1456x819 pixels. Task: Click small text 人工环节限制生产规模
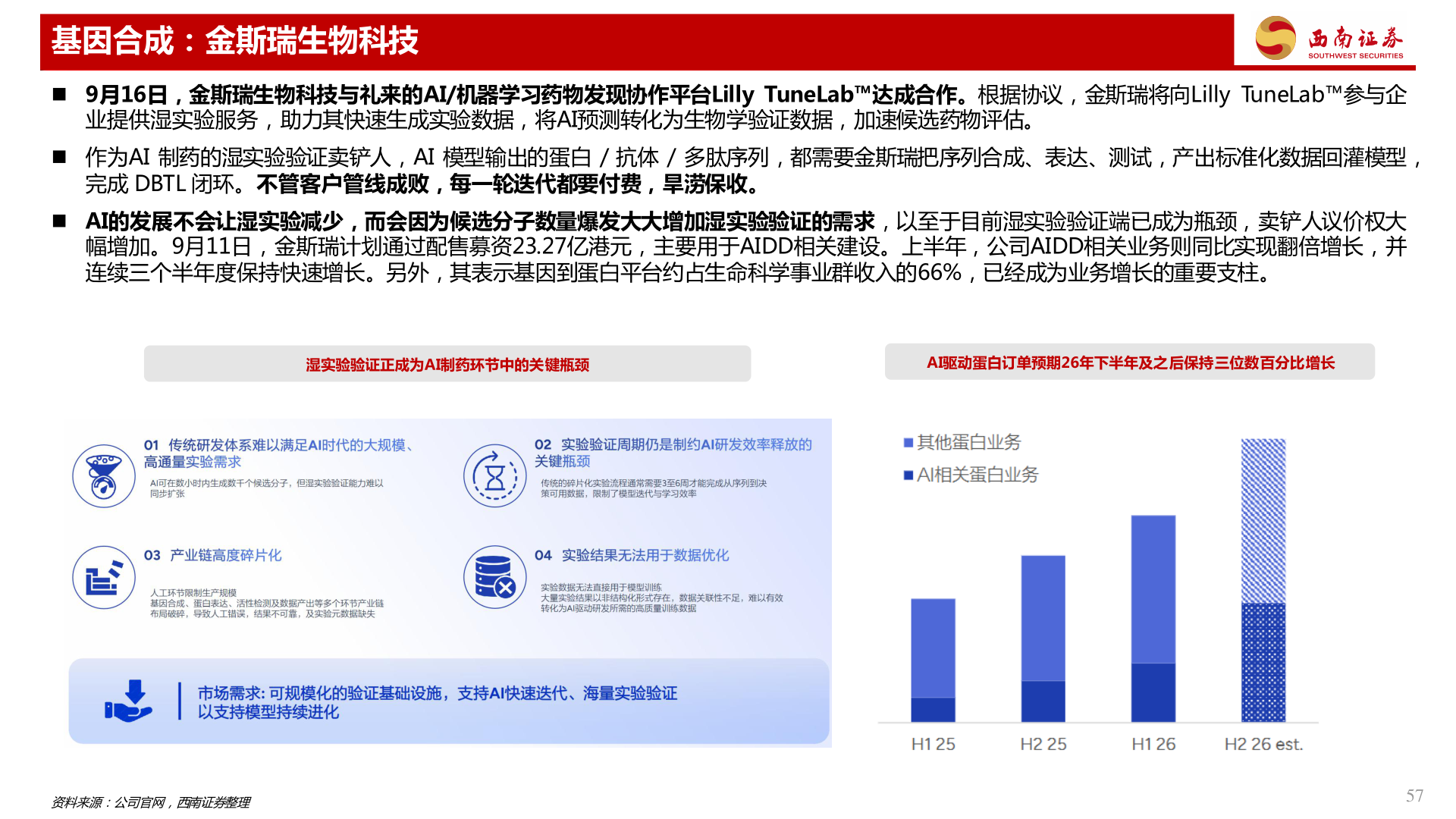coord(193,593)
